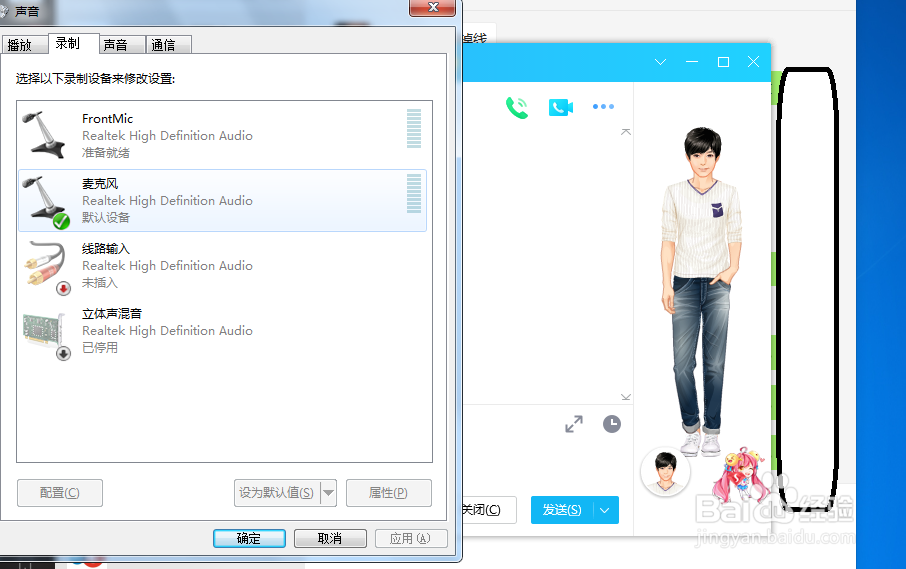This screenshot has width=906, height=569.
Task: Minimize the chat window
Action: [692, 62]
